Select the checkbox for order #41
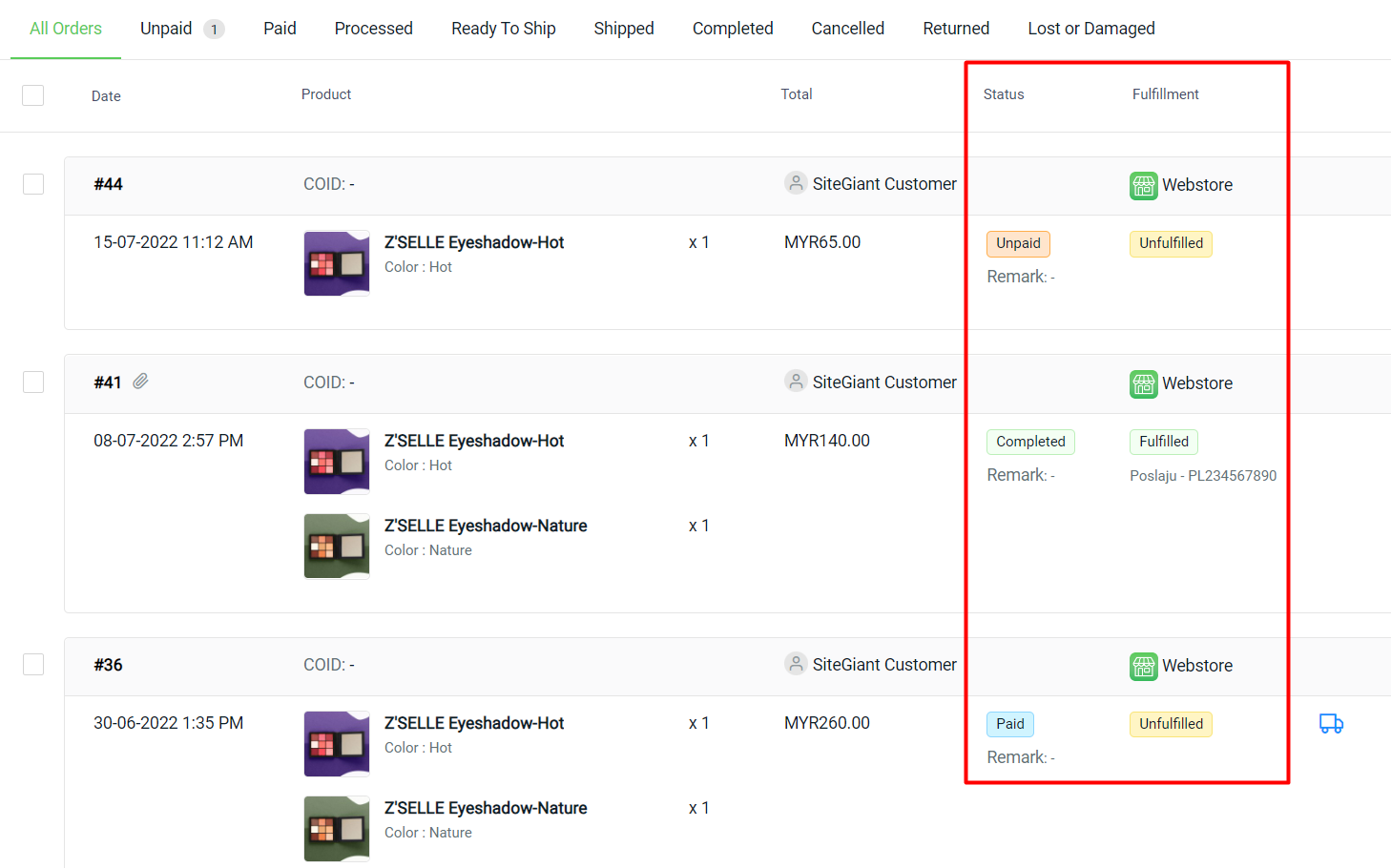Viewport: 1391px width, 868px height. point(32,382)
